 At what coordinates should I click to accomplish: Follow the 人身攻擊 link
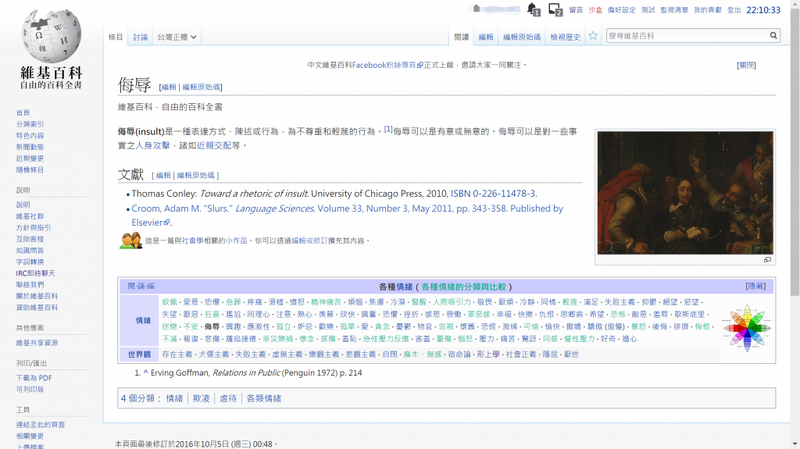[152, 145]
